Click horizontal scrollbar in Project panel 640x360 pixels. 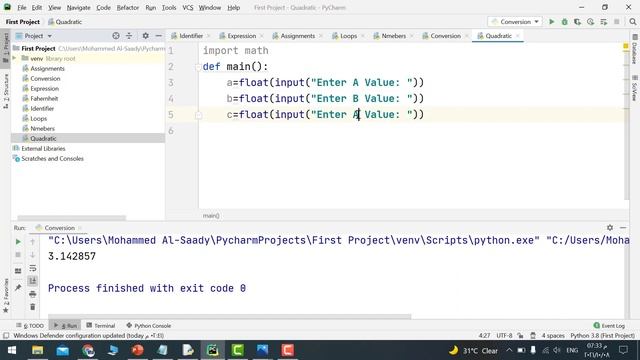(x=71, y=218)
